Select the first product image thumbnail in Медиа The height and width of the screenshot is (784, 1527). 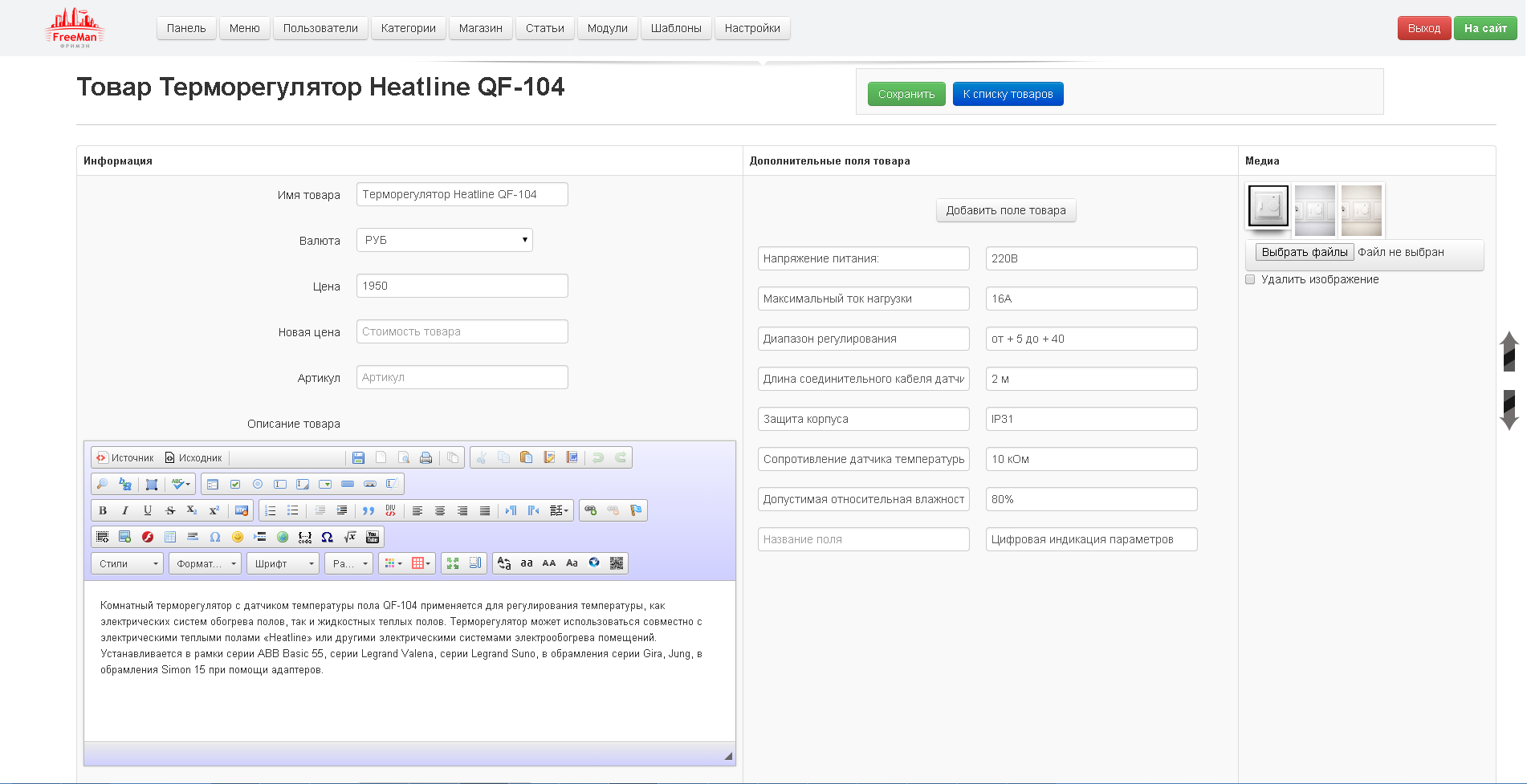(x=1268, y=206)
